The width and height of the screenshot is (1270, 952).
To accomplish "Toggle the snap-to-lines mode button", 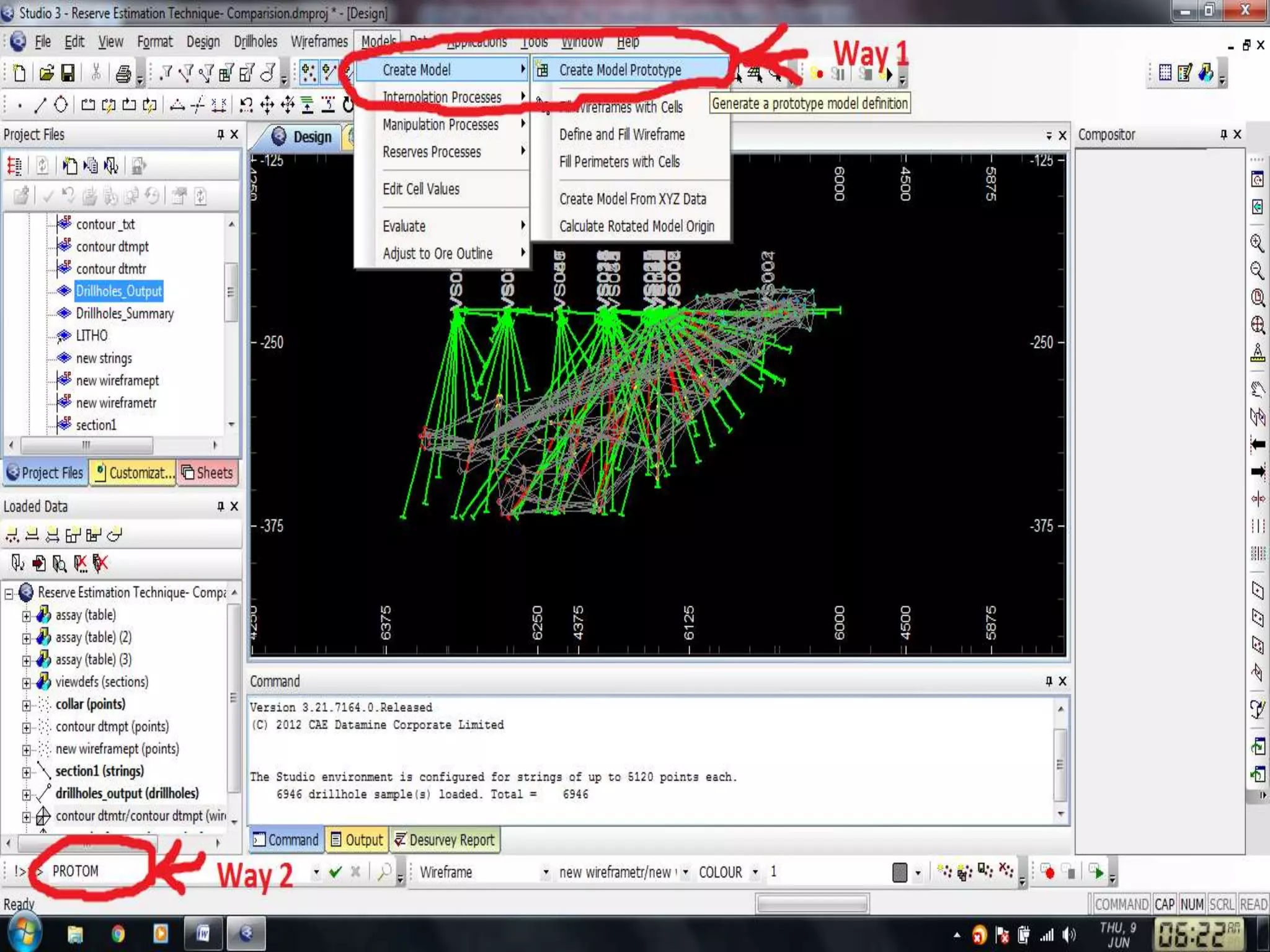I will 329,73.
